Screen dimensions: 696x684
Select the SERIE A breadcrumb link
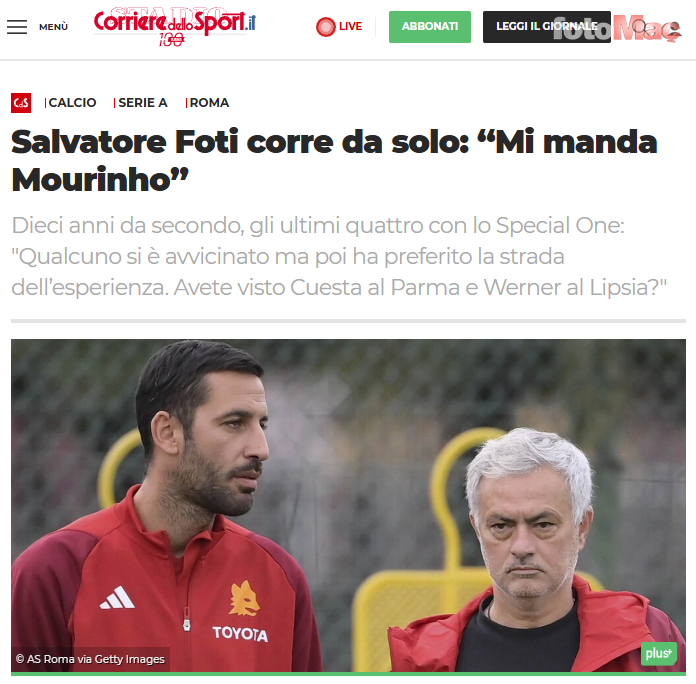point(142,103)
